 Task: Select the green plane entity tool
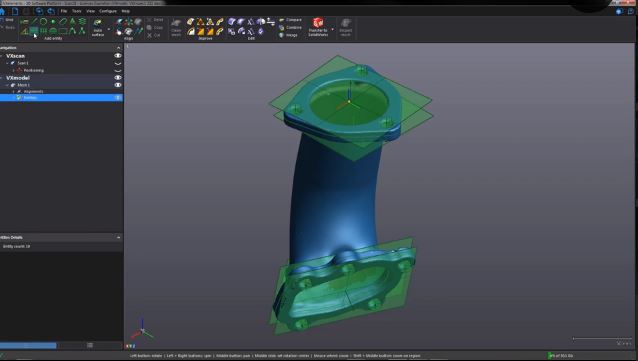tap(34, 31)
